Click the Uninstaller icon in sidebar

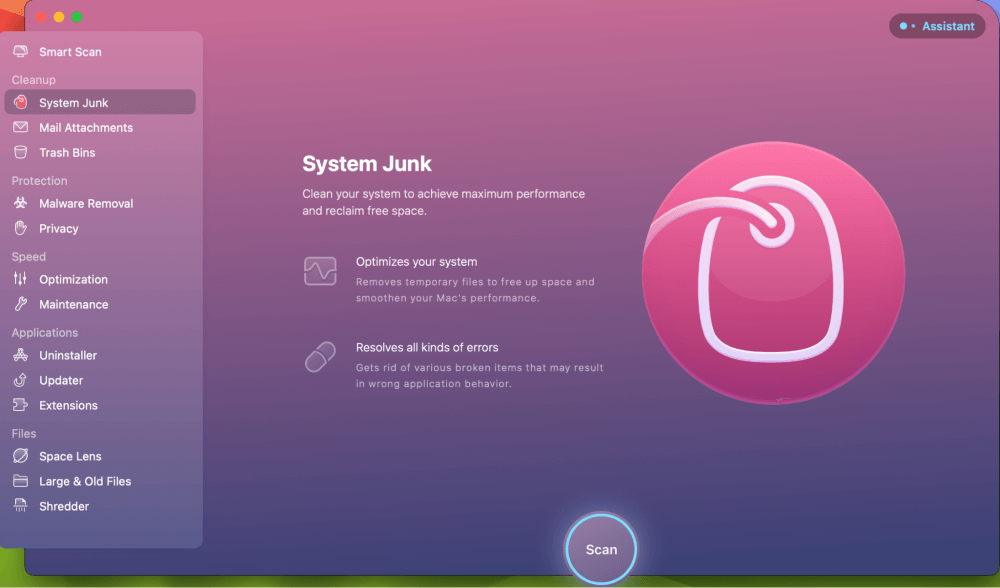pos(20,355)
